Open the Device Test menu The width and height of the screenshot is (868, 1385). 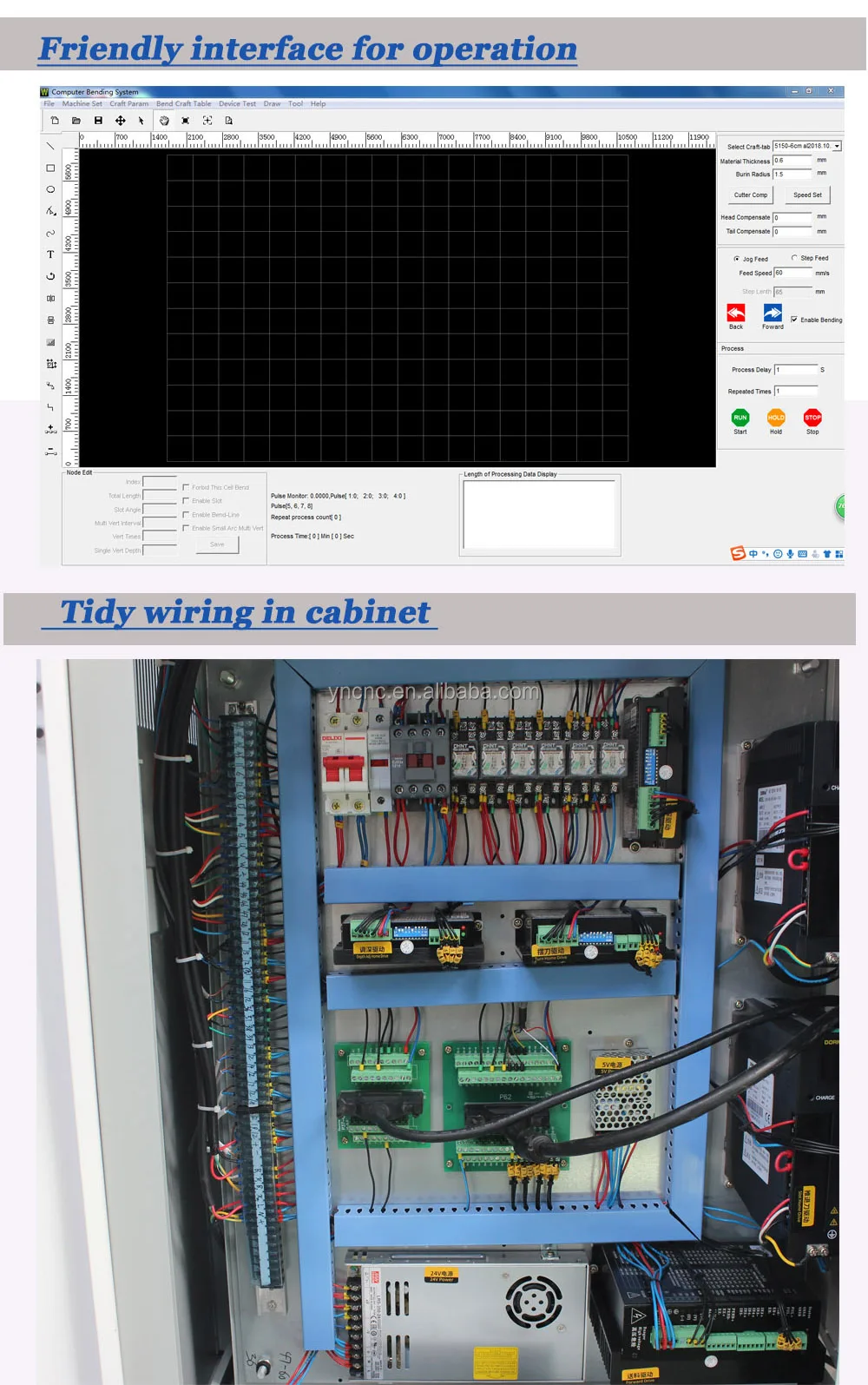237,104
